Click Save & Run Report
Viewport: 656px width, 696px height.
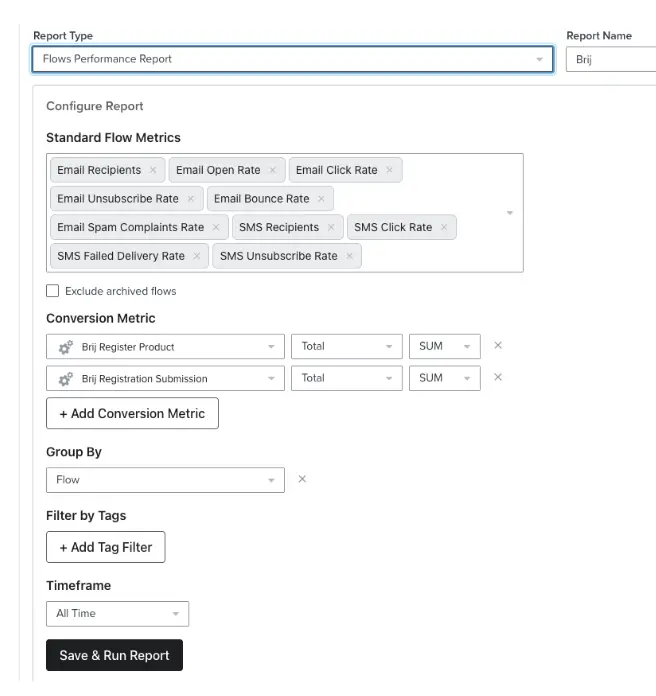click(114, 655)
